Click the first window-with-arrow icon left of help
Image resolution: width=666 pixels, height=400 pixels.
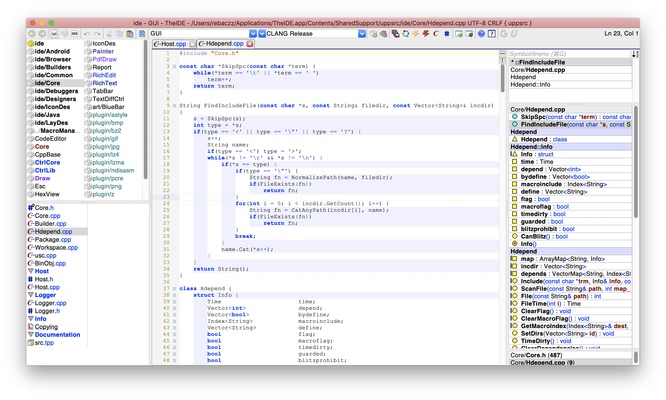[459, 34]
